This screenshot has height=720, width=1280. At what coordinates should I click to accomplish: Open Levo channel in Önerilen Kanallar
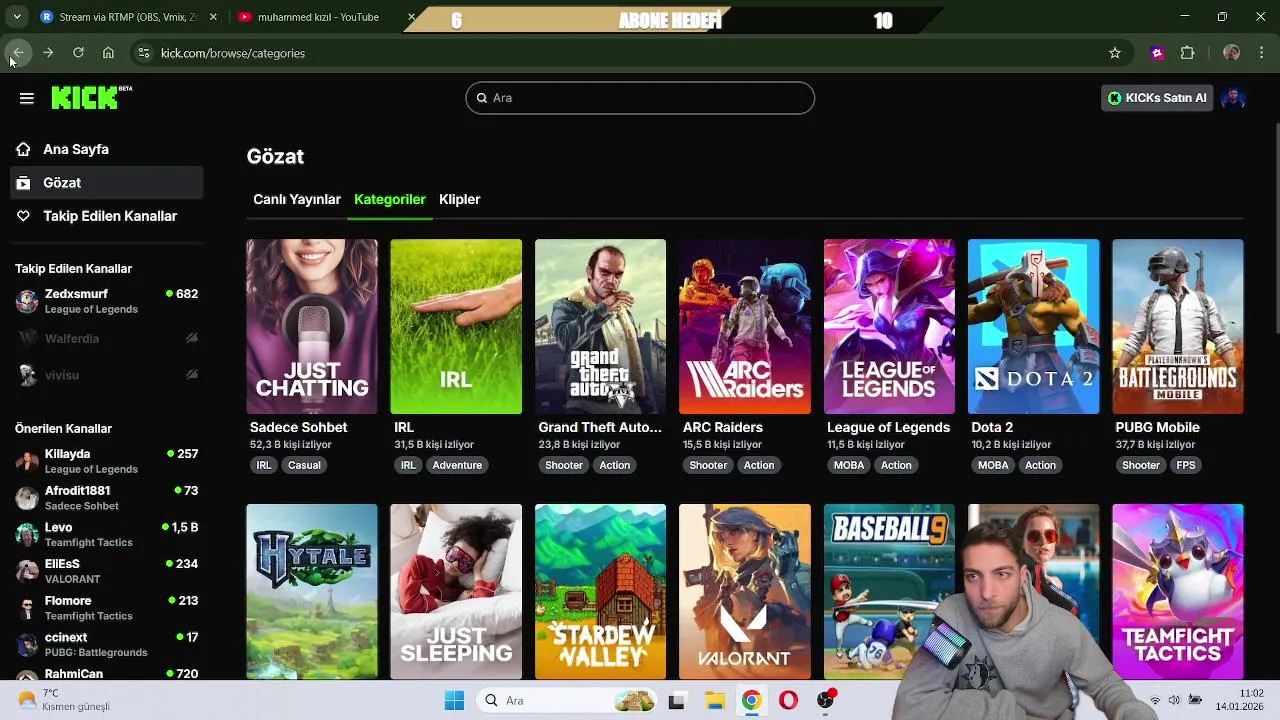coord(105,534)
